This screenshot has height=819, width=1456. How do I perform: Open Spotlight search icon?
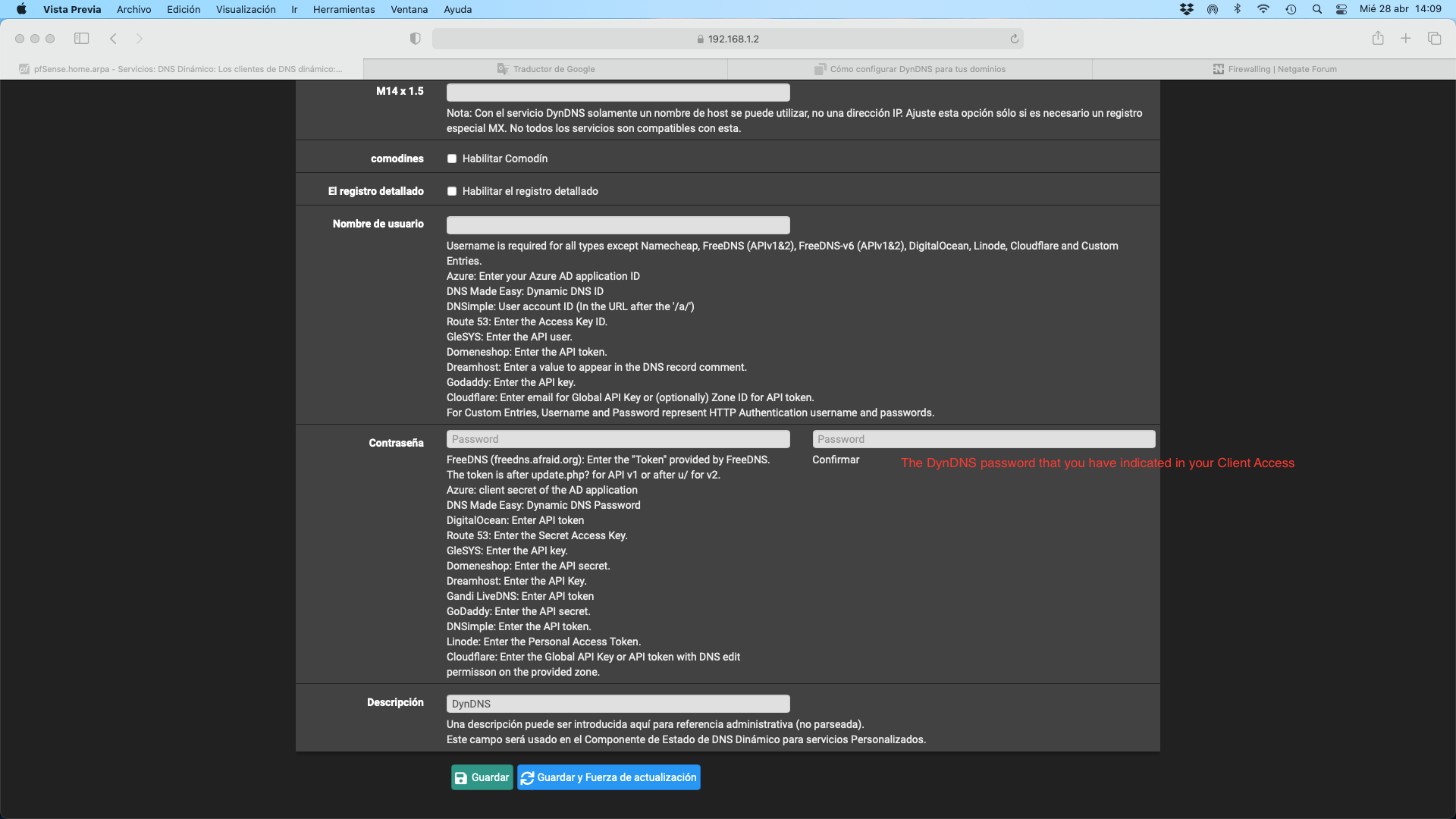click(x=1317, y=9)
